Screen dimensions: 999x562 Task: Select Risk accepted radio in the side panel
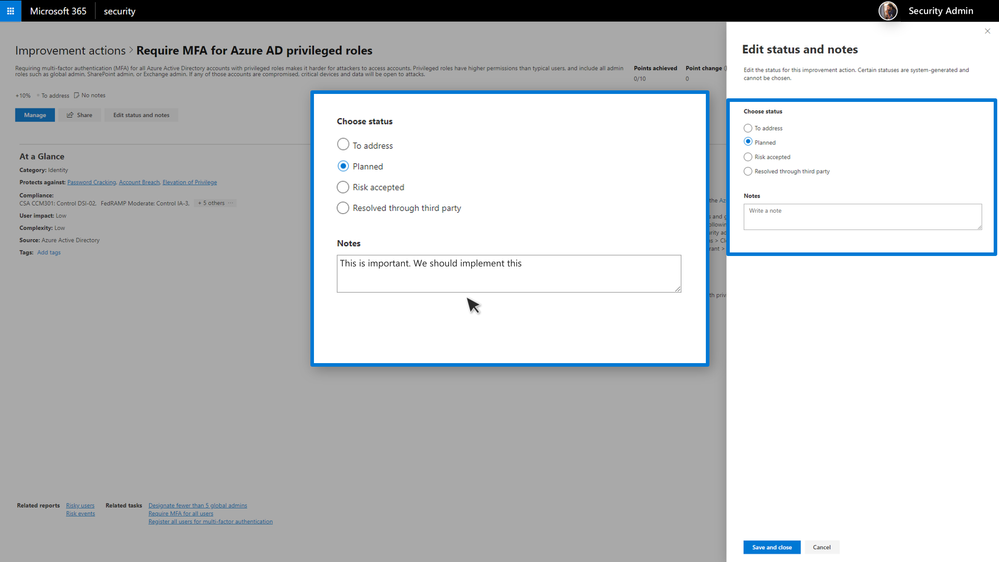[x=748, y=157]
